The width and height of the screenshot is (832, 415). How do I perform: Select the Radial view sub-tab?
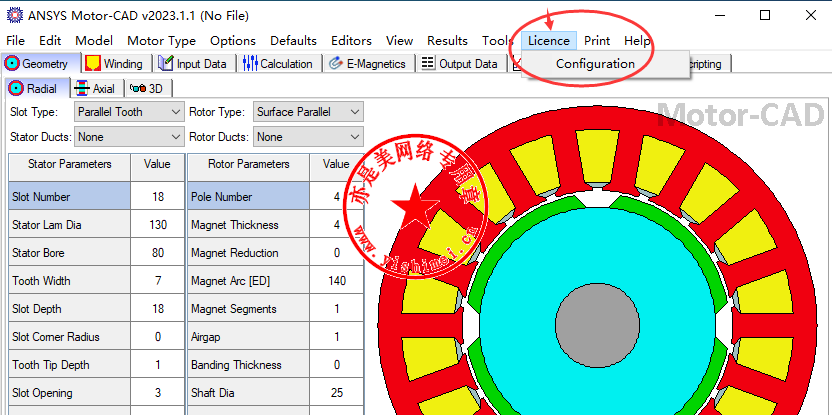tap(36, 89)
